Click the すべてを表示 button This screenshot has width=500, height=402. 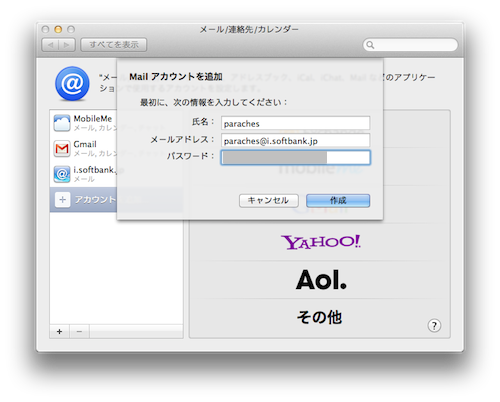coord(114,45)
